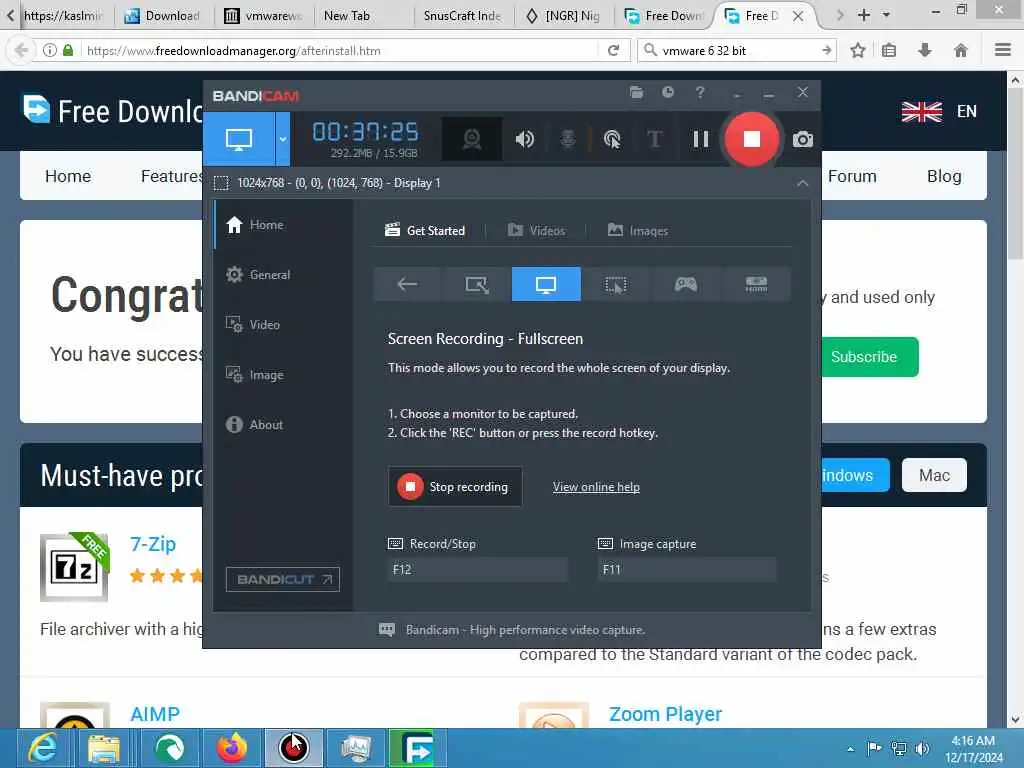
Task: Open File Explorer from the taskbar
Action: 104,748
